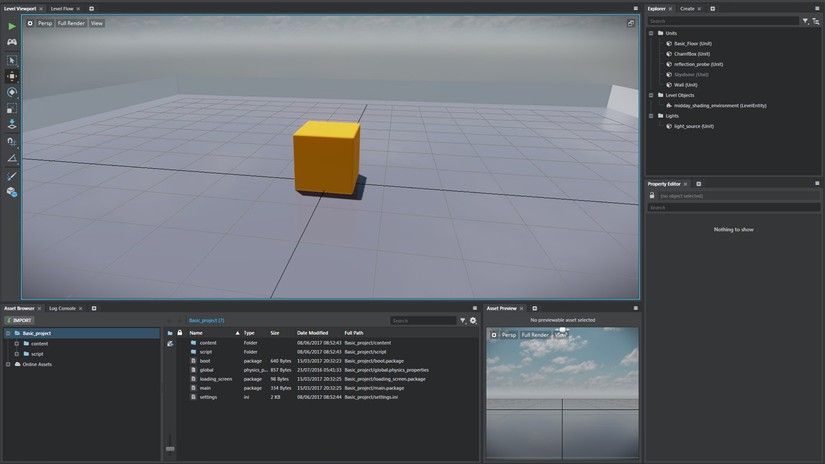This screenshot has width=825, height=464.
Task: Open the Asset Browser settings gear
Action: tap(473, 320)
